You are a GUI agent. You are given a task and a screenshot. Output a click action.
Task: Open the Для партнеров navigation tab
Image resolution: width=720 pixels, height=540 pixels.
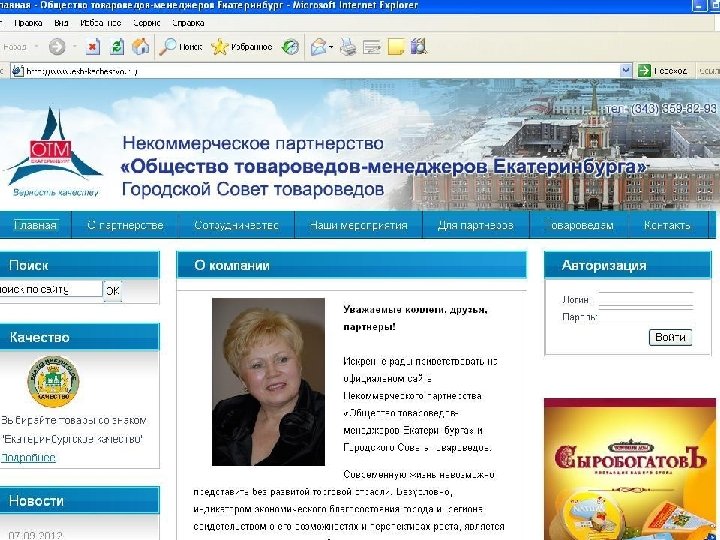coord(476,225)
